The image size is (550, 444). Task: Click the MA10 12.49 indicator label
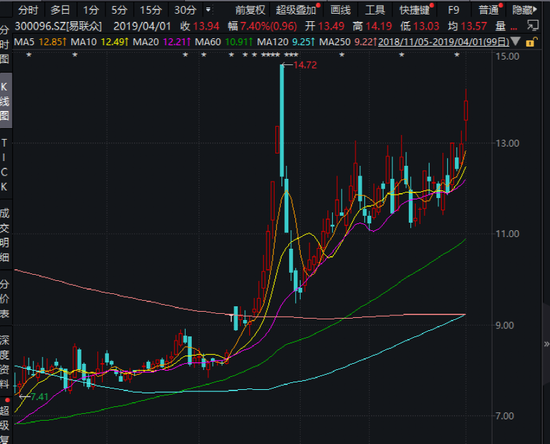coord(99,42)
